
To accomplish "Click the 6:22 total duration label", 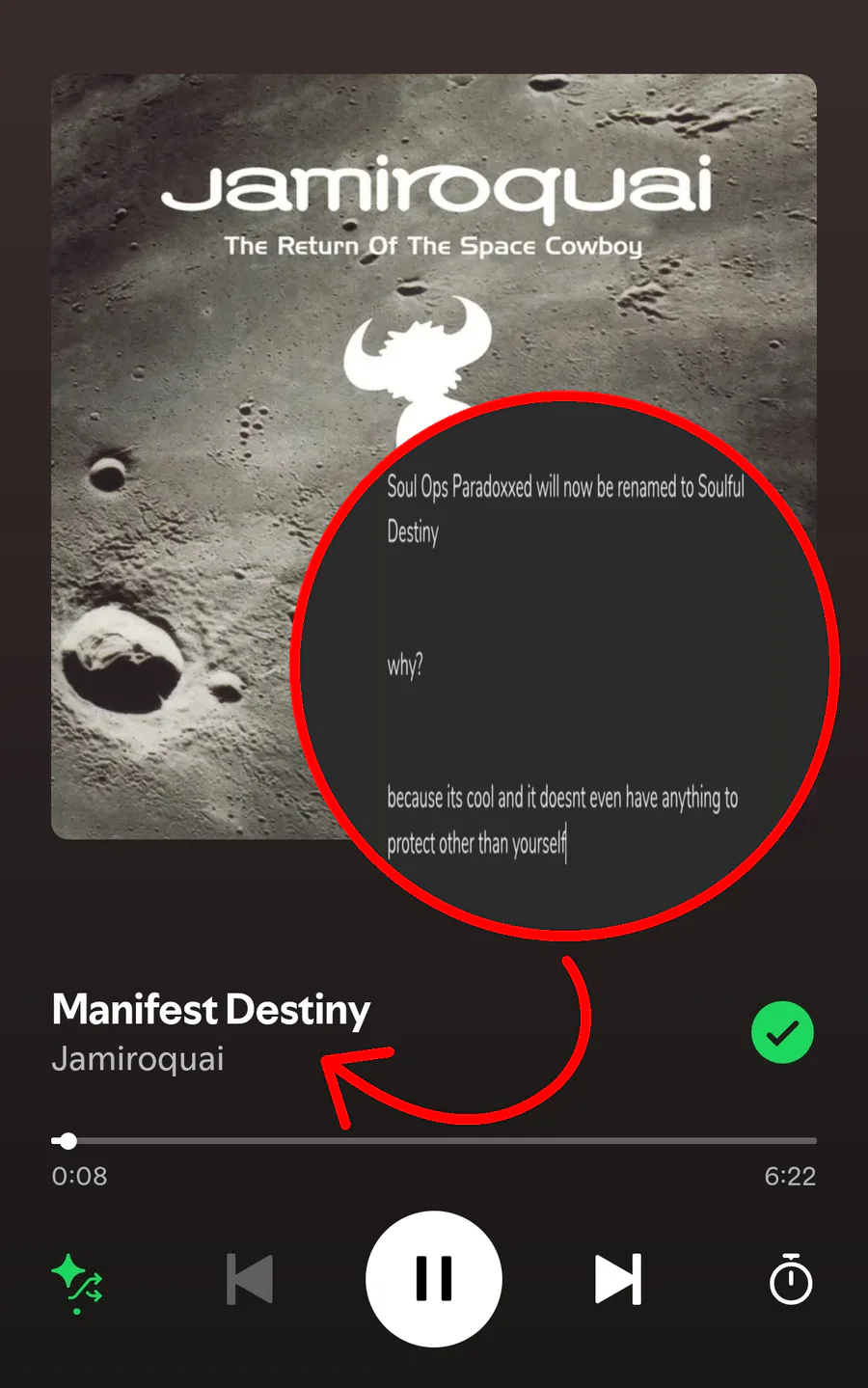I will pyautogui.click(x=790, y=1176).
